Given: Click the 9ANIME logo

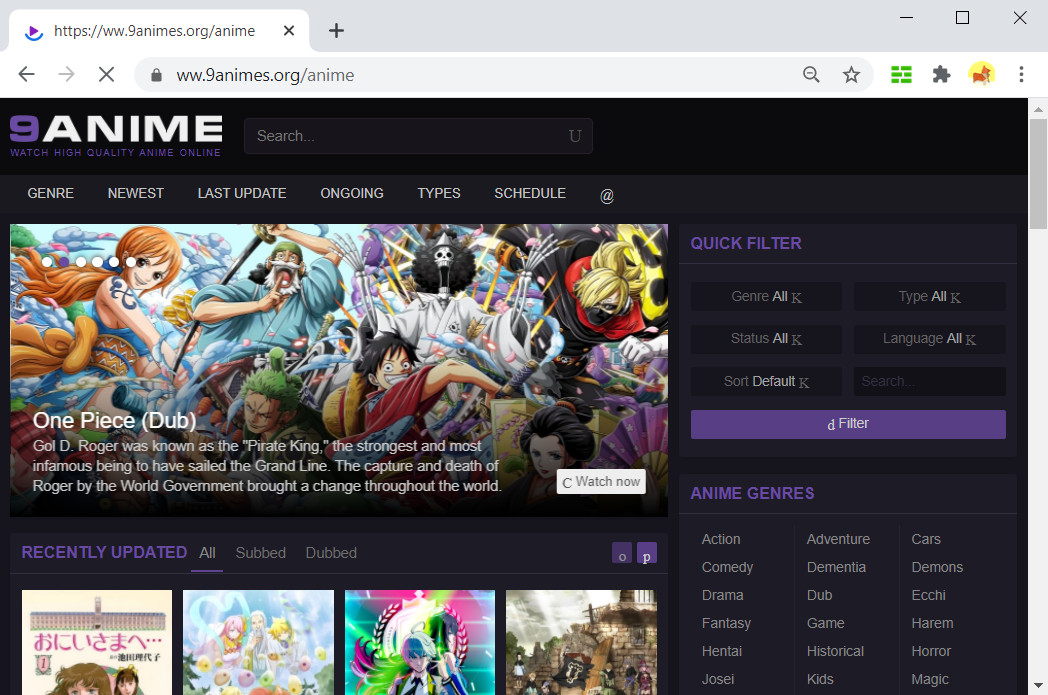Looking at the screenshot, I should (x=116, y=136).
